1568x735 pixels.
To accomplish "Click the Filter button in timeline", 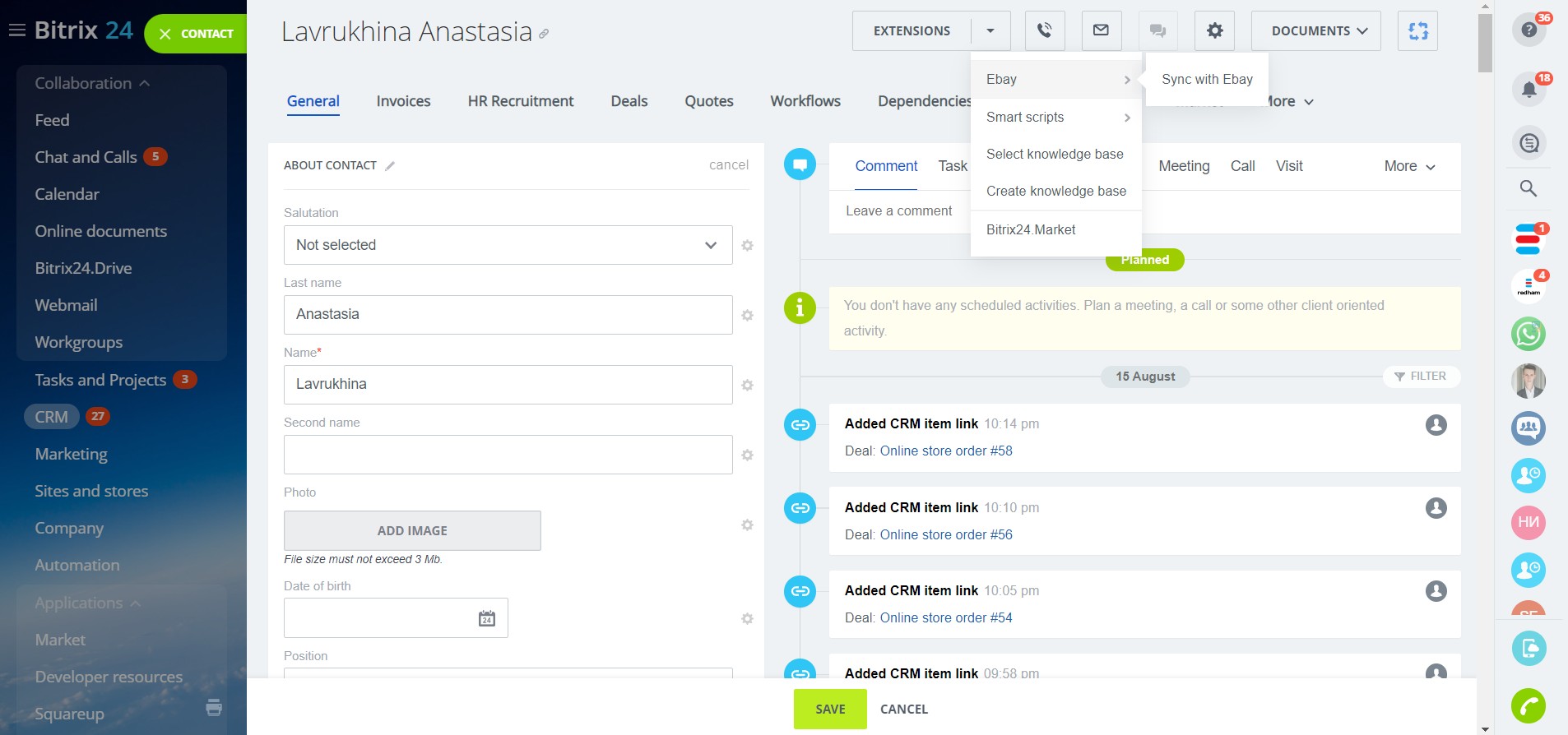I will coord(1421,377).
